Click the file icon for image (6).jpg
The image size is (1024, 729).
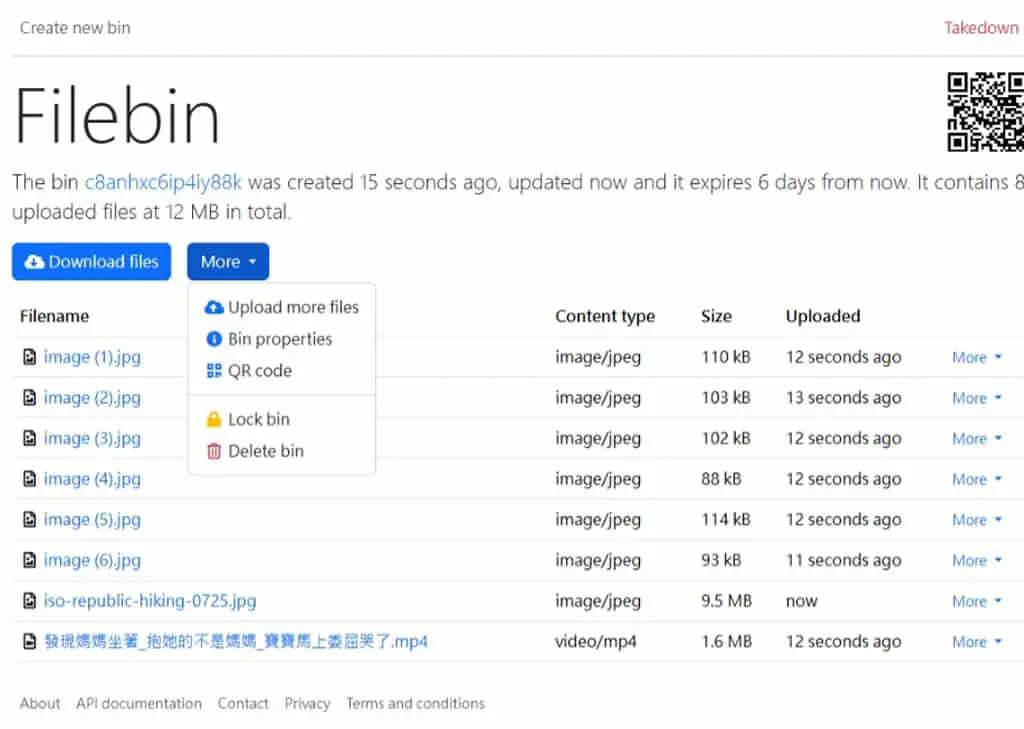click(x=29, y=560)
